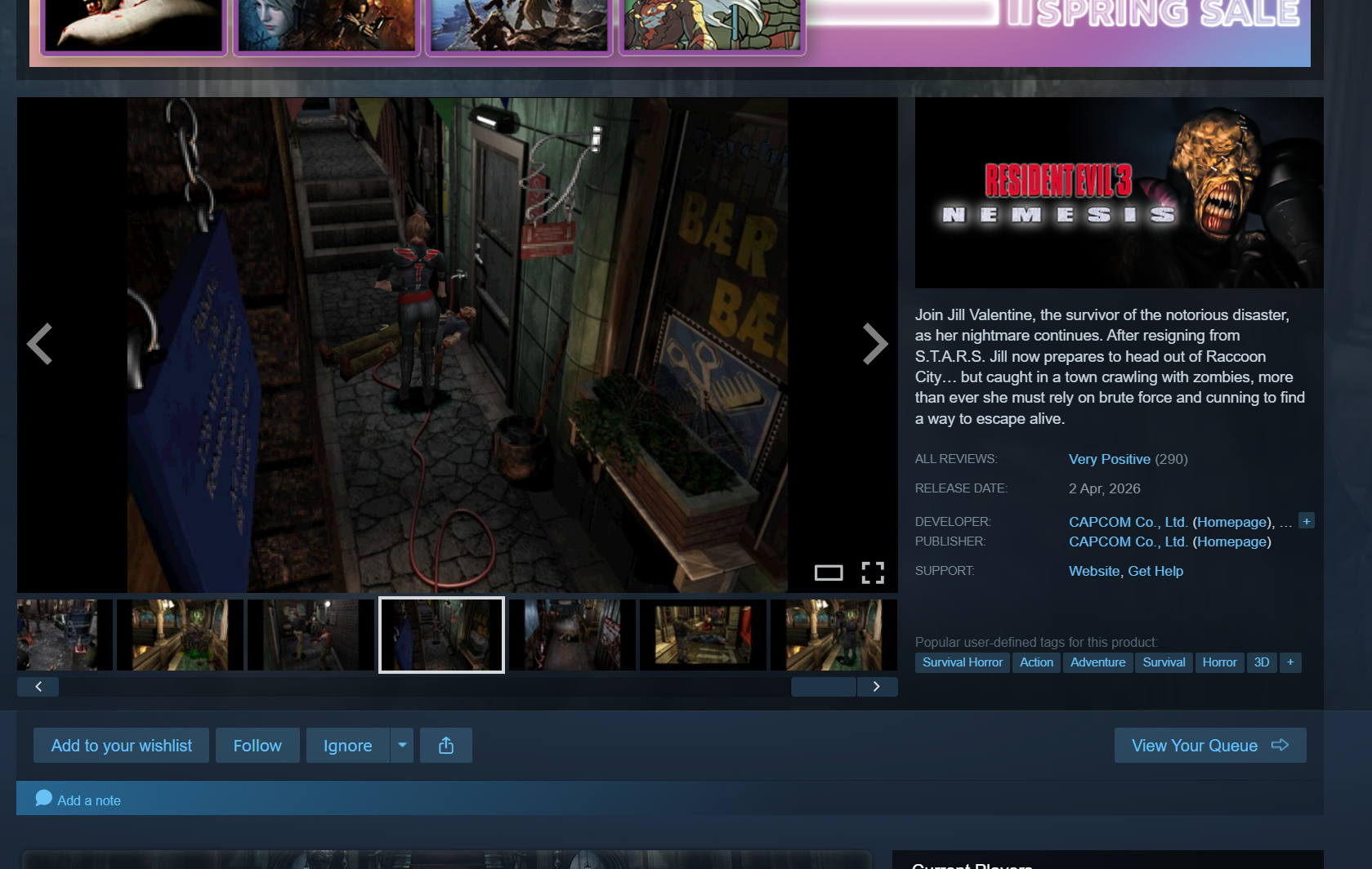Expand the Ignore options dropdown arrow

point(402,746)
